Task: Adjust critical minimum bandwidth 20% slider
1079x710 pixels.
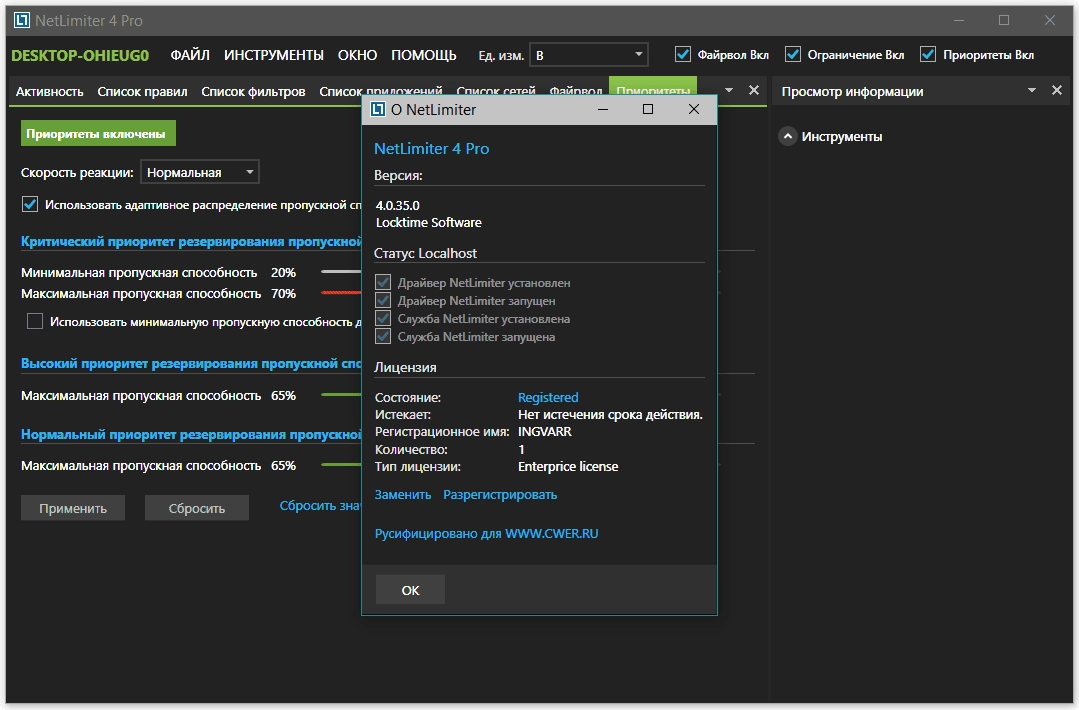Action: (341, 272)
